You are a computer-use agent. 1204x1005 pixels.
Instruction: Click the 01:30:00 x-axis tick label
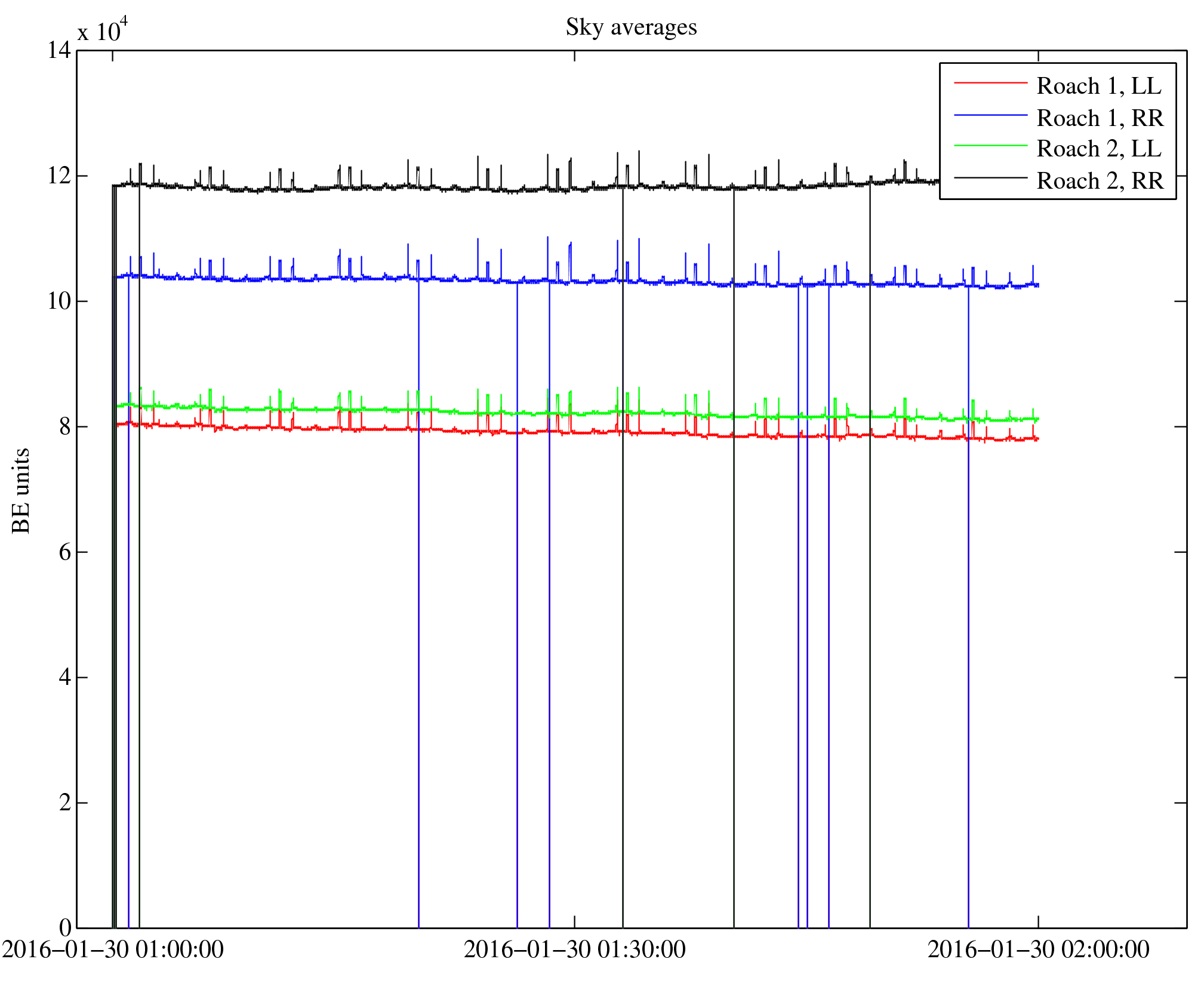tap(574, 949)
